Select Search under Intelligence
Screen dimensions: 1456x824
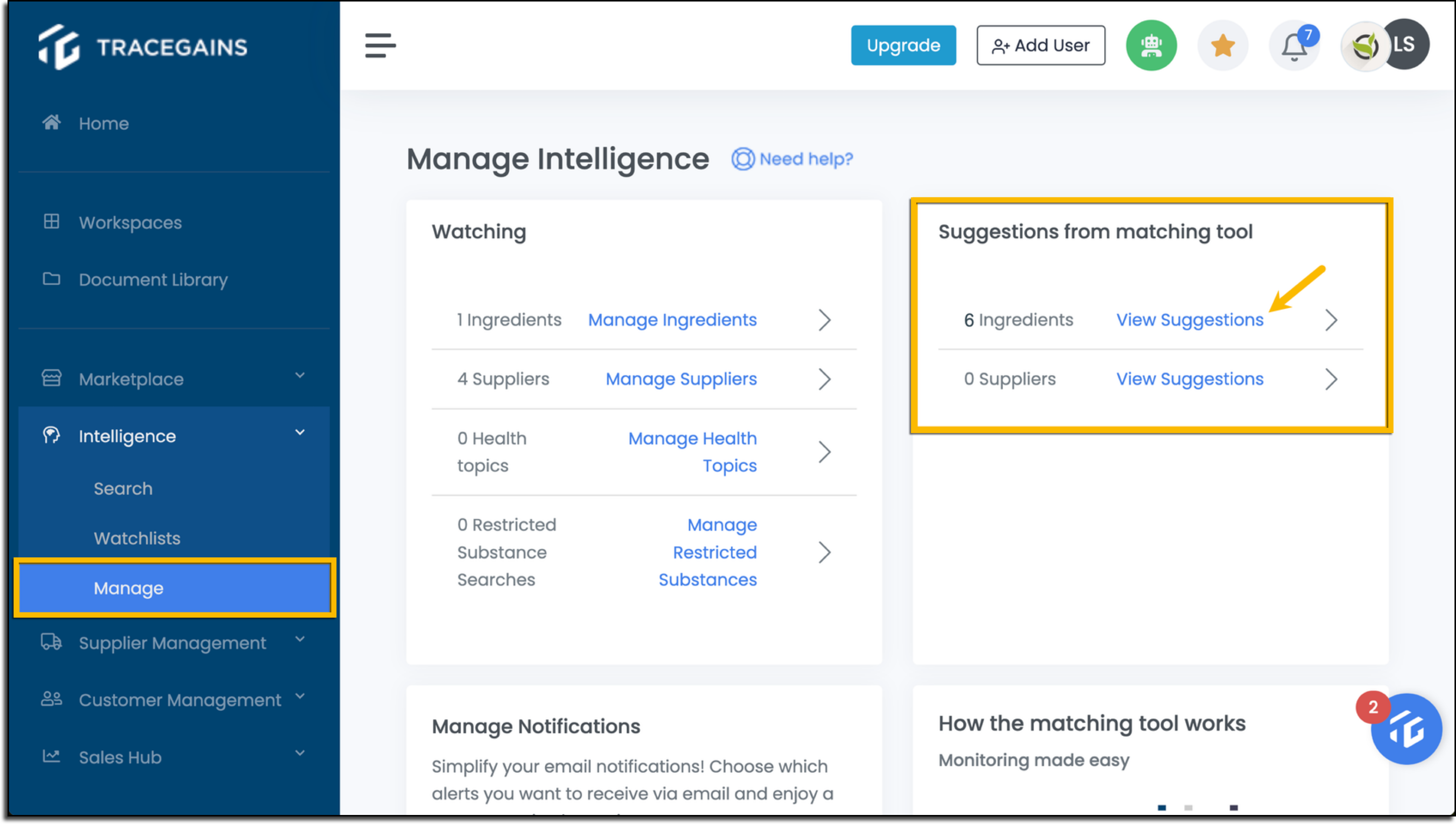123,488
